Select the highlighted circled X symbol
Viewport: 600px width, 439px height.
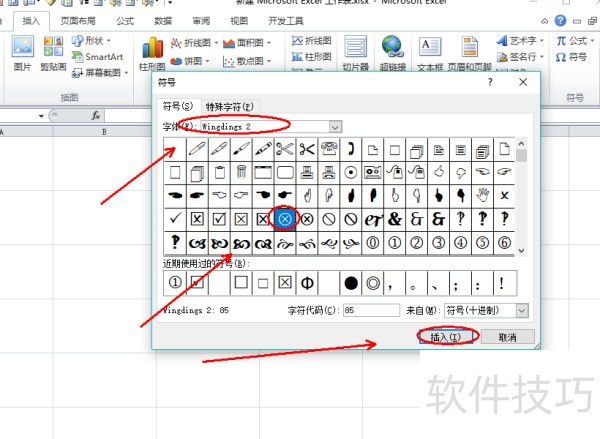pos(284,218)
